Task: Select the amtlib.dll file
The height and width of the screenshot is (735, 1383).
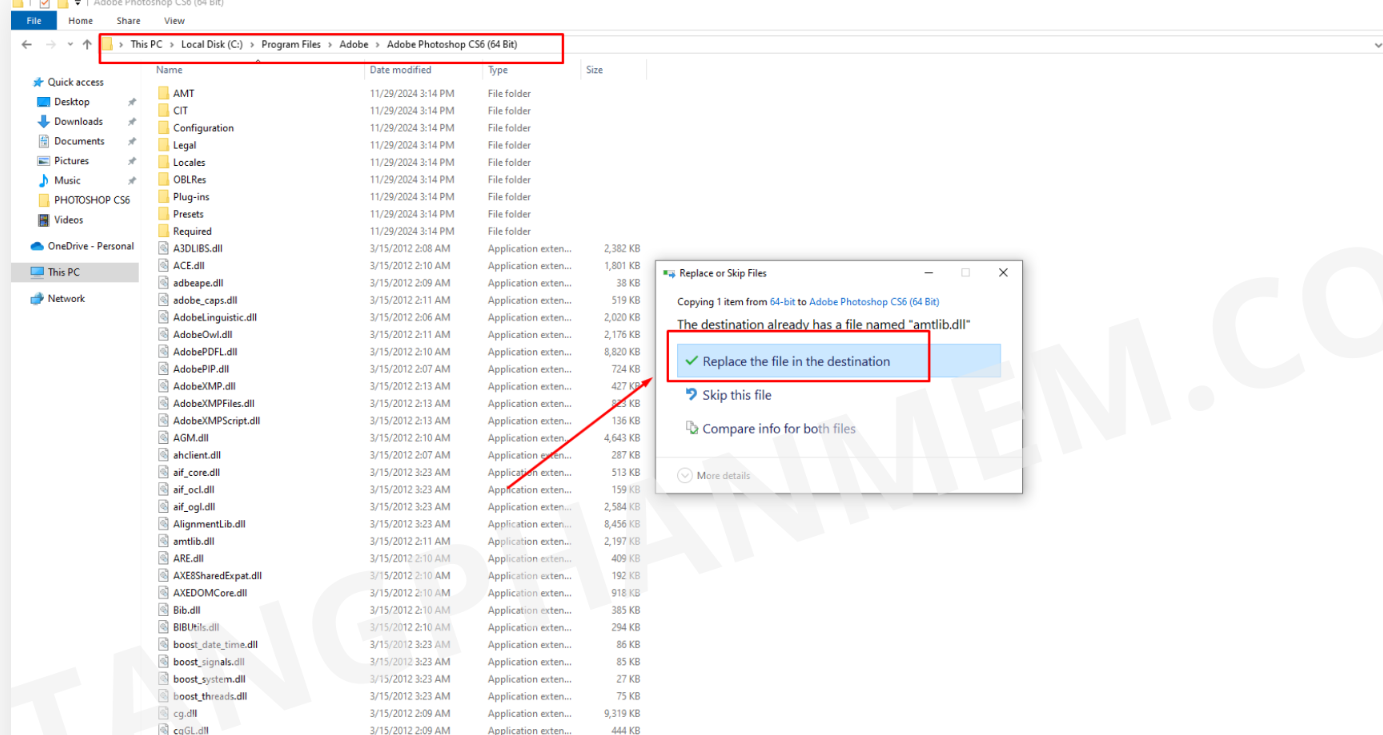Action: (193, 541)
